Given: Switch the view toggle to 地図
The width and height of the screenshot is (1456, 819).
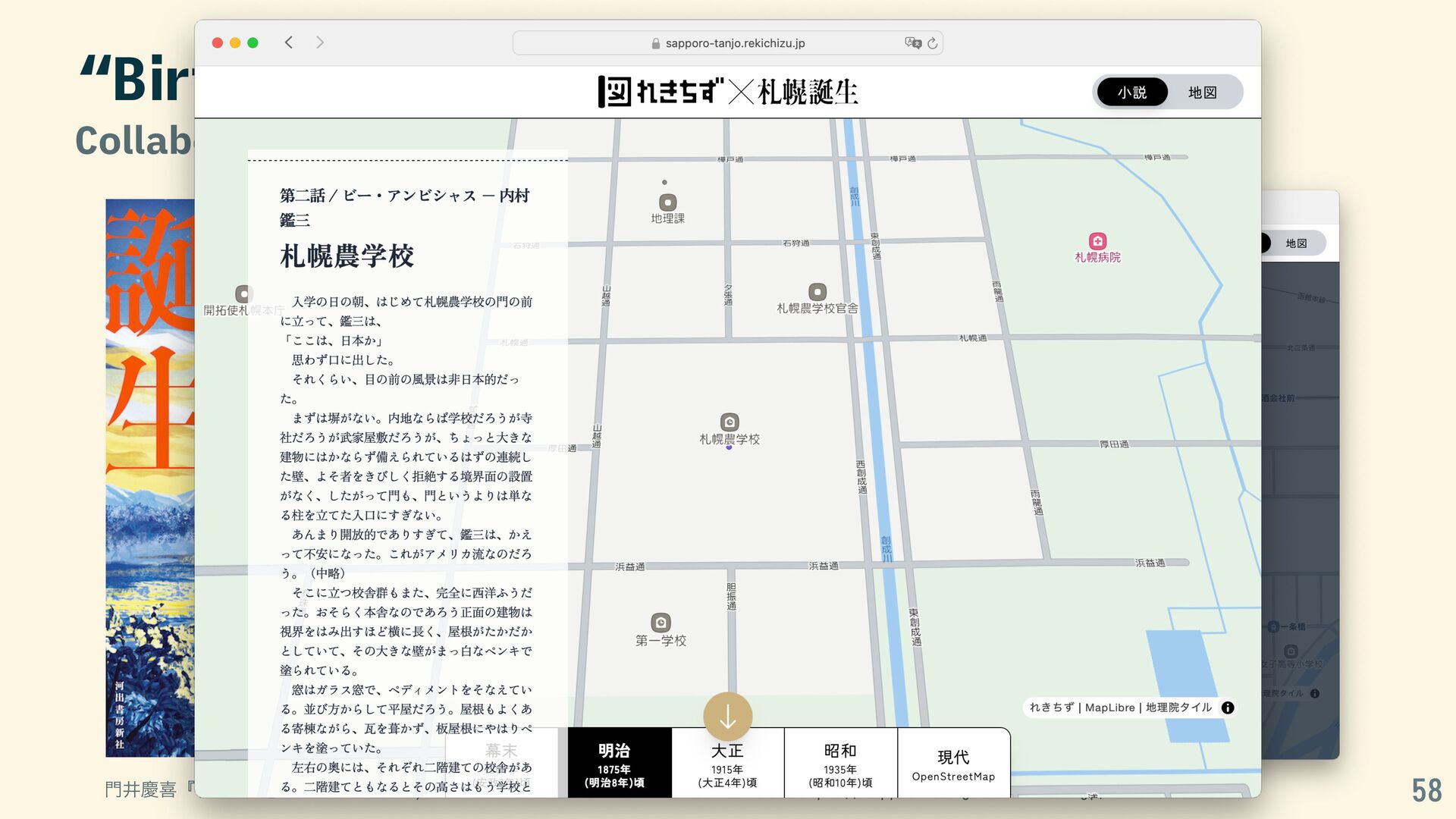Looking at the screenshot, I should tap(1202, 93).
